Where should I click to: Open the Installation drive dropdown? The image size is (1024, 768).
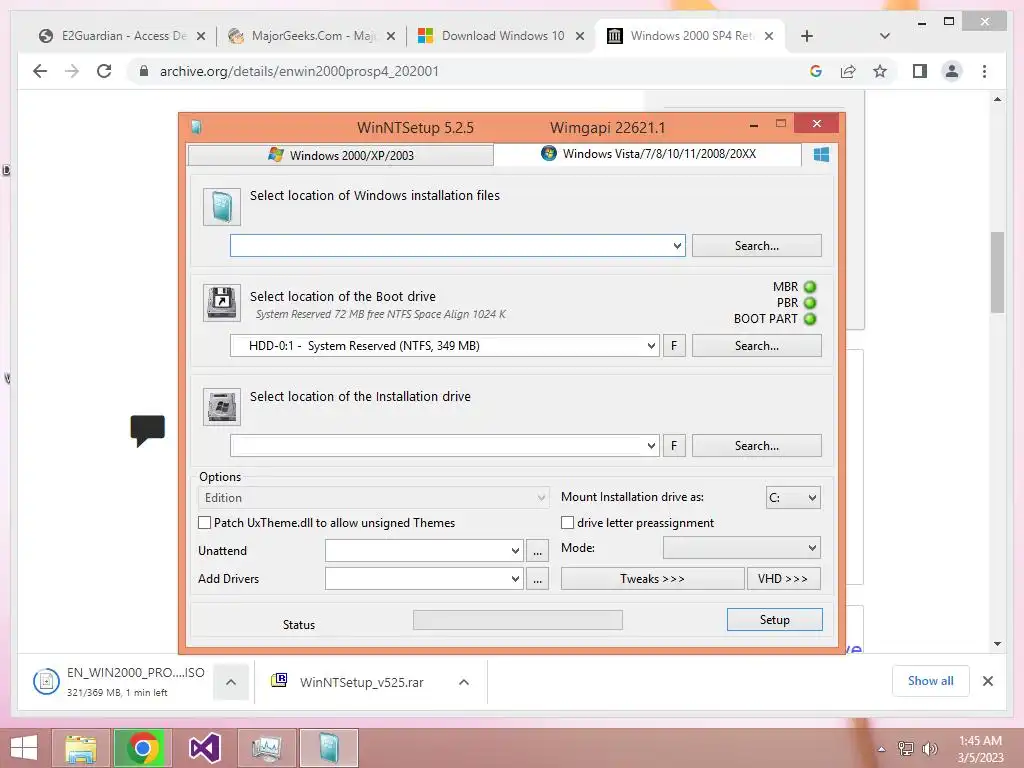coord(651,445)
